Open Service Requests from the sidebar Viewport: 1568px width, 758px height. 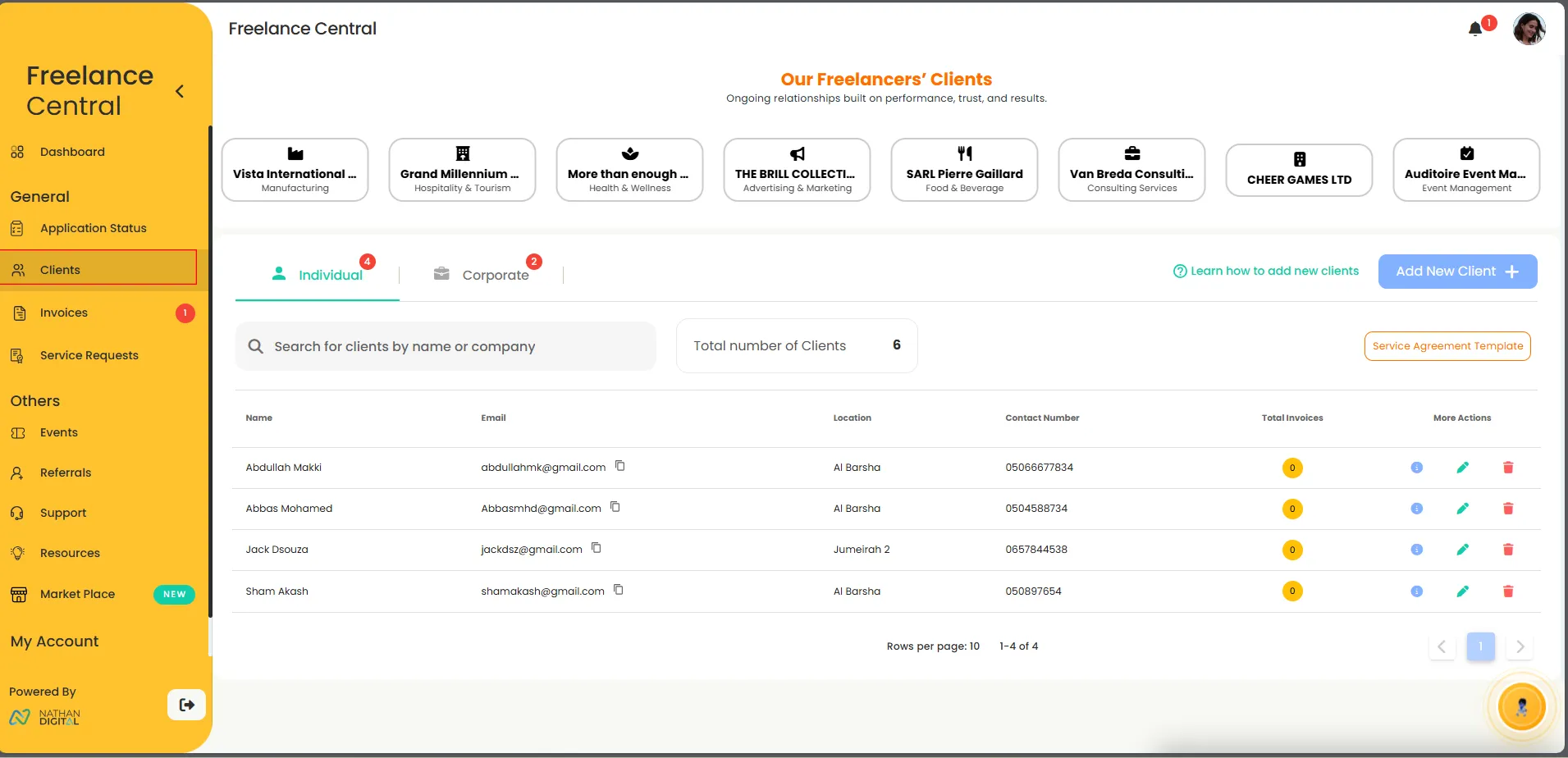point(88,355)
